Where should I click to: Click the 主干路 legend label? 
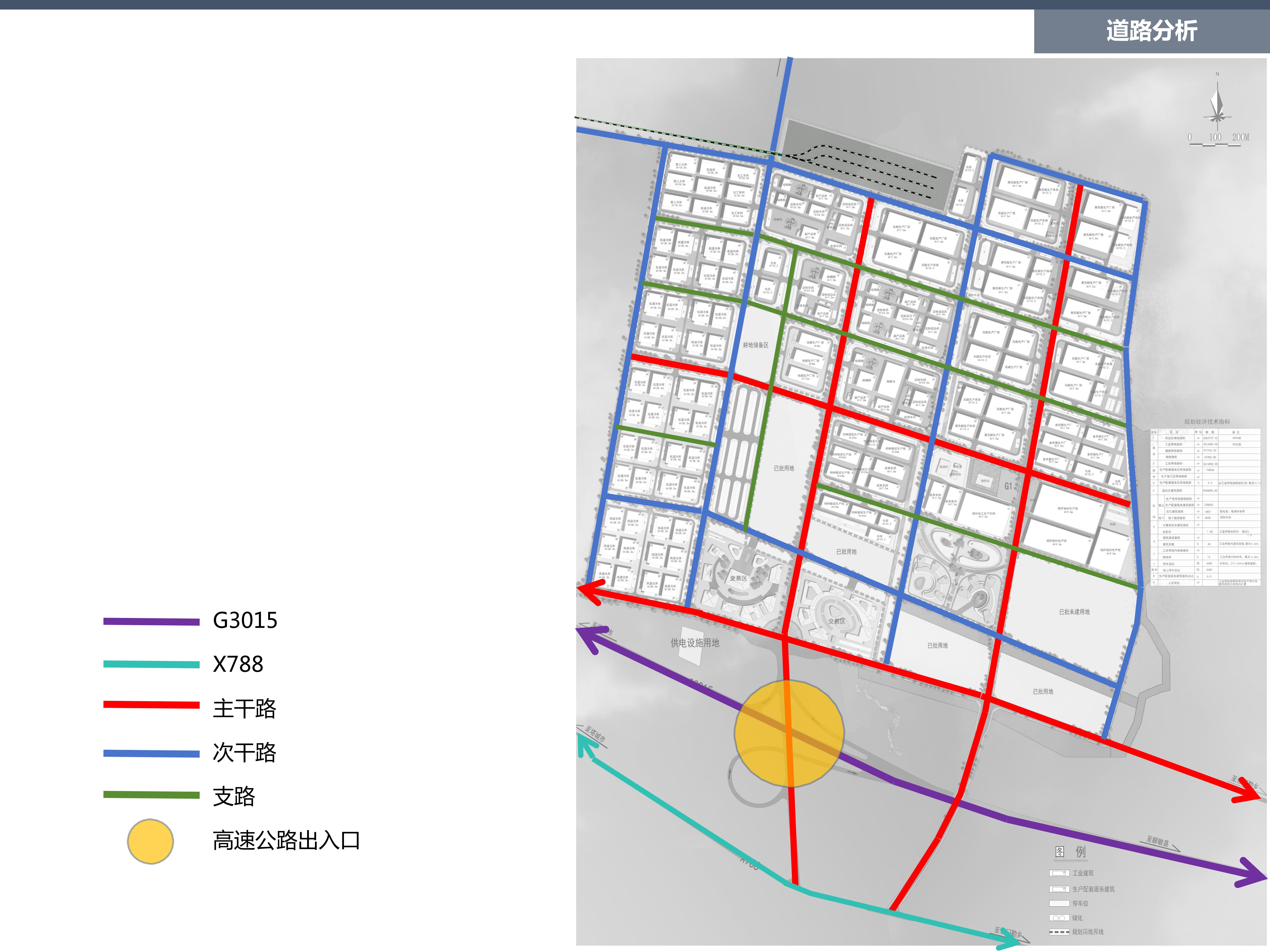click(245, 709)
